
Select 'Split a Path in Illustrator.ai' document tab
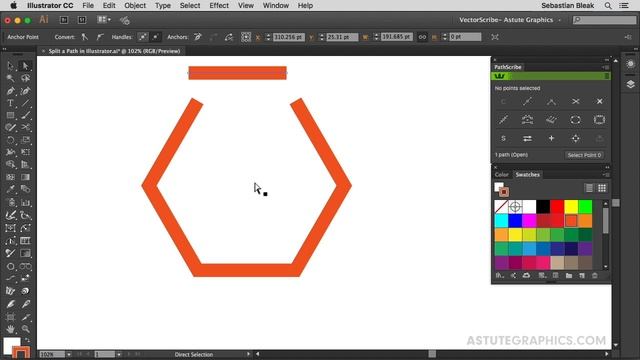pyautogui.click(x=114, y=51)
